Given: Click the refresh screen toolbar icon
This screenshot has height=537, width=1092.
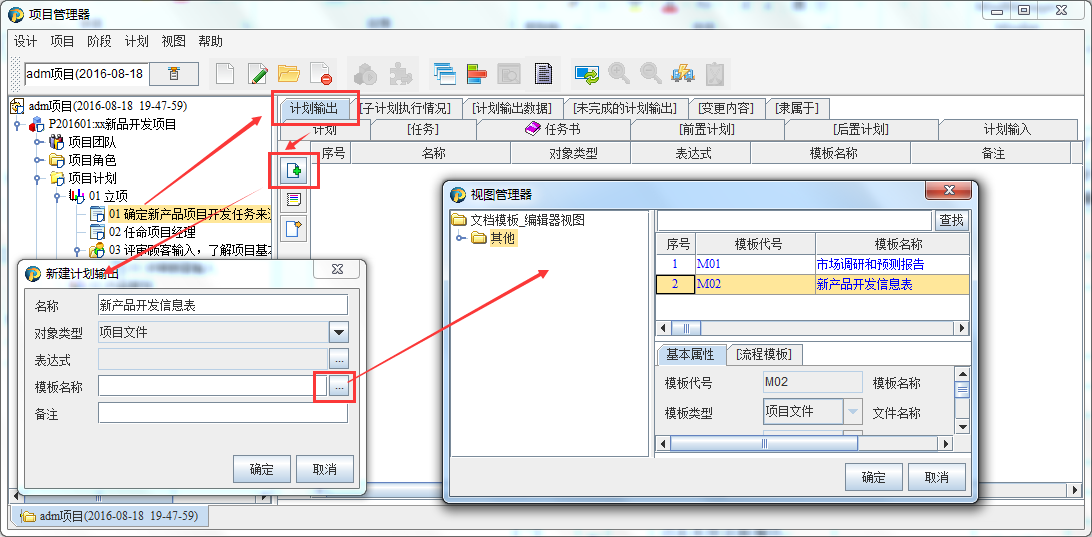Looking at the screenshot, I should pos(586,73).
